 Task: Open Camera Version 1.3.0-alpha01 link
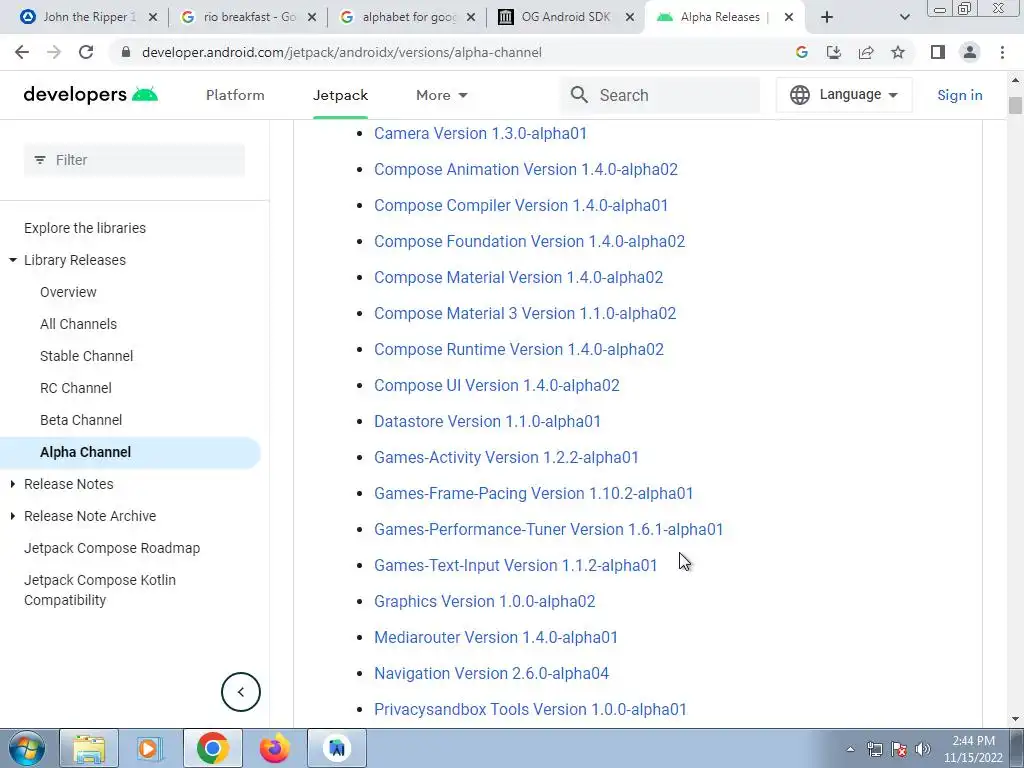point(480,133)
